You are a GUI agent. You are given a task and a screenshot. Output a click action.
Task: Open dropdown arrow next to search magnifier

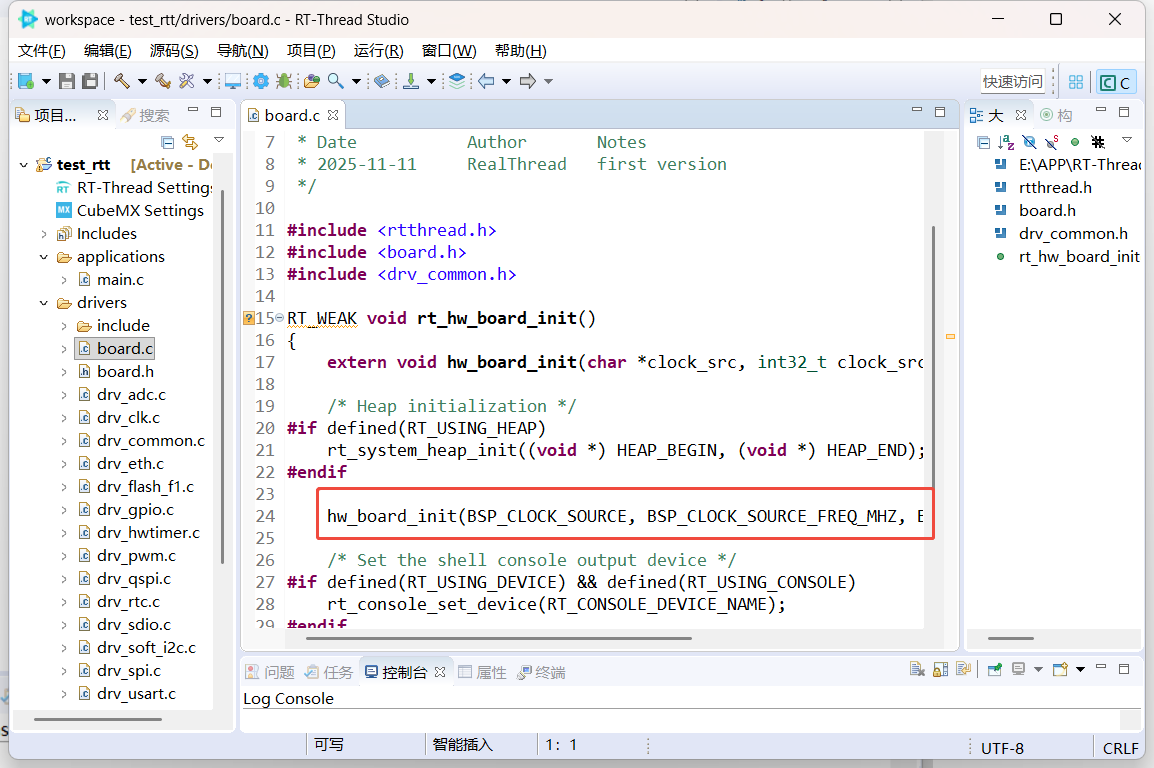pyautogui.click(x=356, y=81)
